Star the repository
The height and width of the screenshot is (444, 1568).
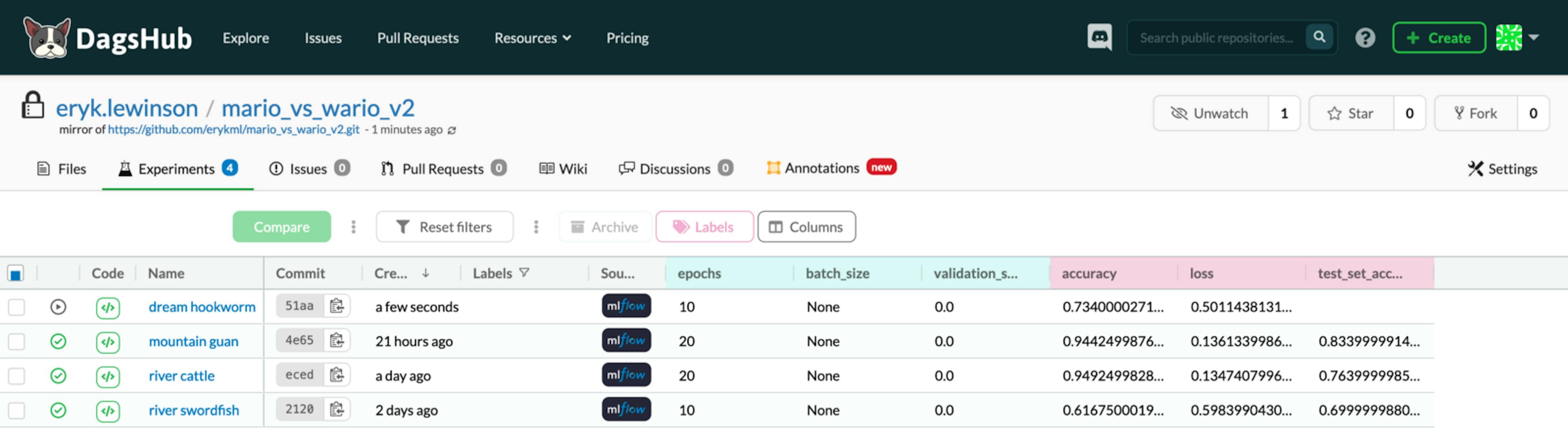(1351, 113)
